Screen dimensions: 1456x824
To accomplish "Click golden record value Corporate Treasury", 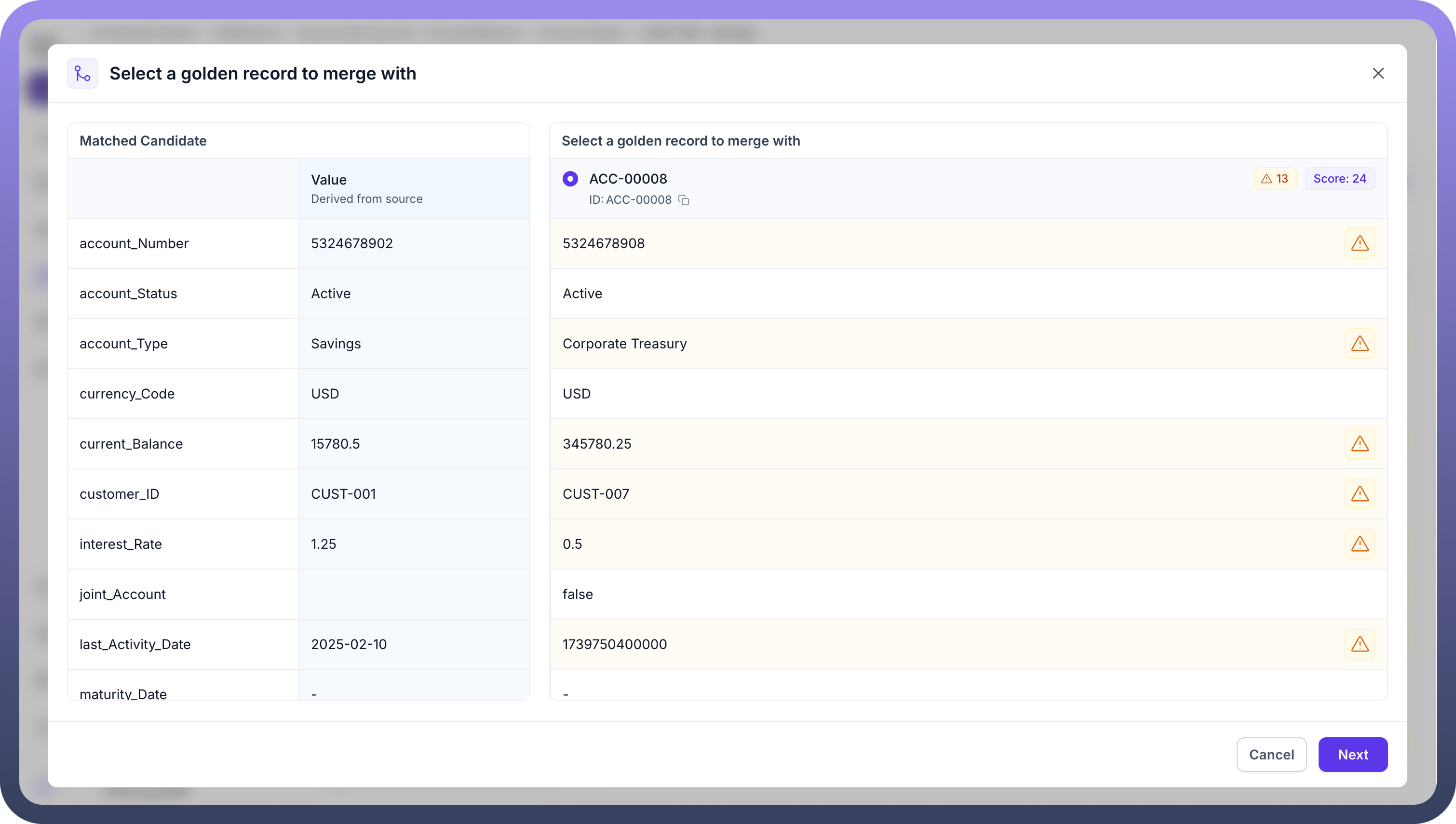I will (624, 344).
